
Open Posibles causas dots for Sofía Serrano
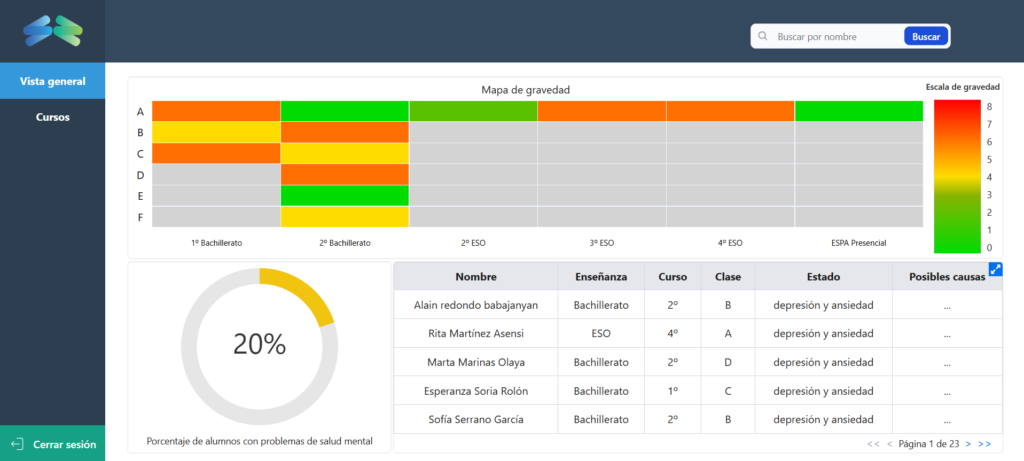click(x=947, y=422)
